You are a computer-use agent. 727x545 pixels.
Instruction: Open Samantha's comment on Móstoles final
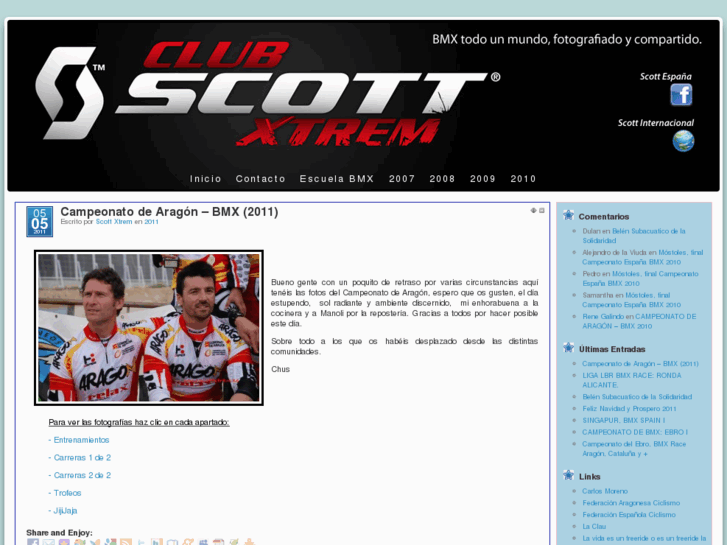click(x=631, y=300)
